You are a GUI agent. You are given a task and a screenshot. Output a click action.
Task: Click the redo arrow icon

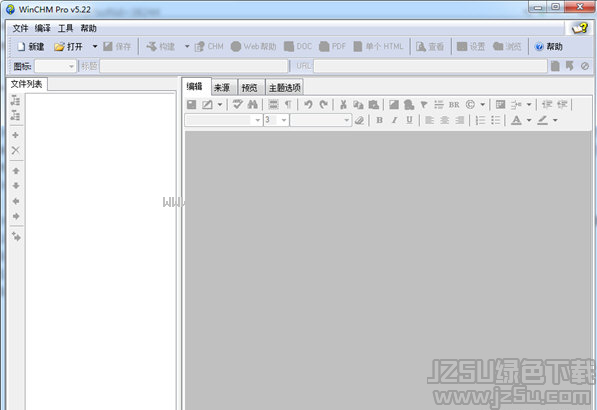click(x=323, y=104)
